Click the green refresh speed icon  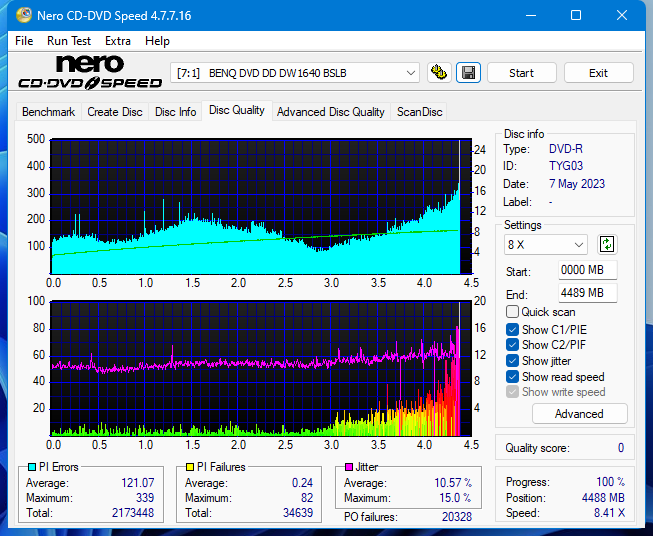pyautogui.click(x=607, y=244)
